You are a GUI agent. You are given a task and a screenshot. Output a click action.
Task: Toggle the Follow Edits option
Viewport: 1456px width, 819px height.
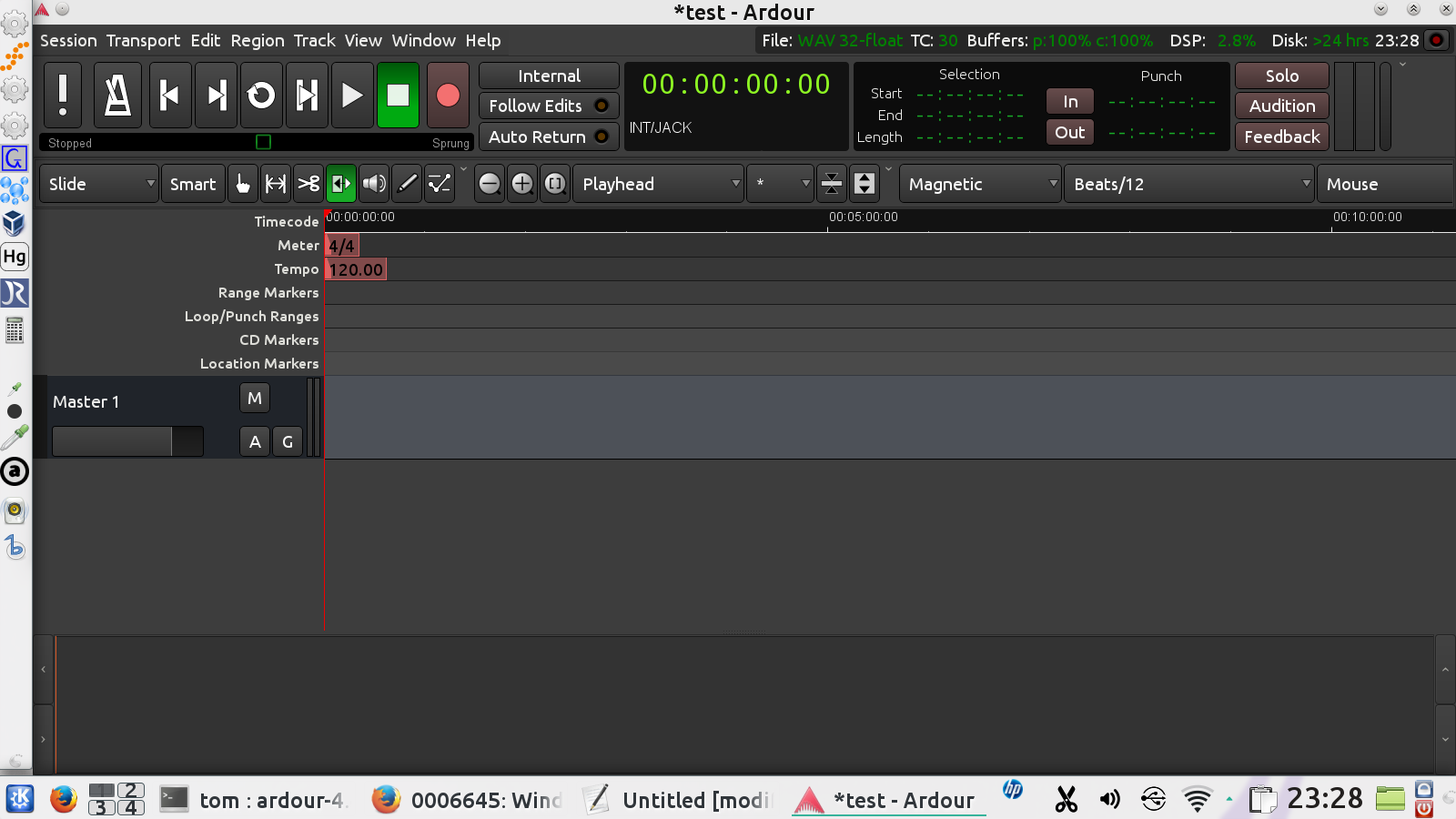(548, 106)
